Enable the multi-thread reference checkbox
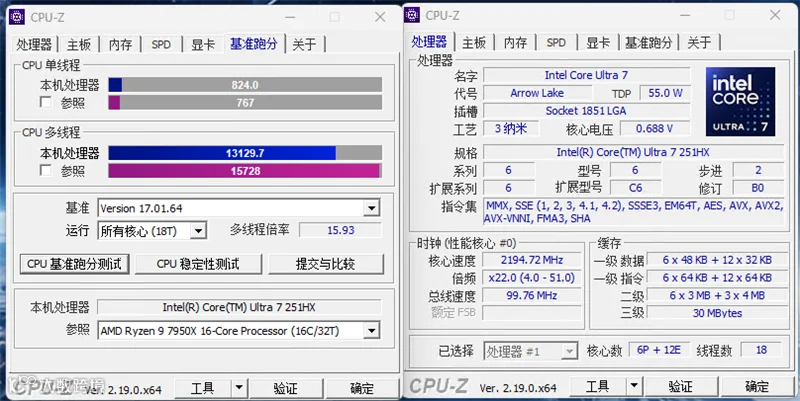 click(45, 170)
